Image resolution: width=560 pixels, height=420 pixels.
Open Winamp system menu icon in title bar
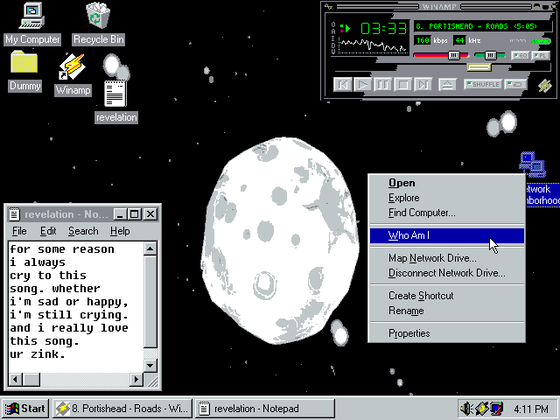[329, 7]
